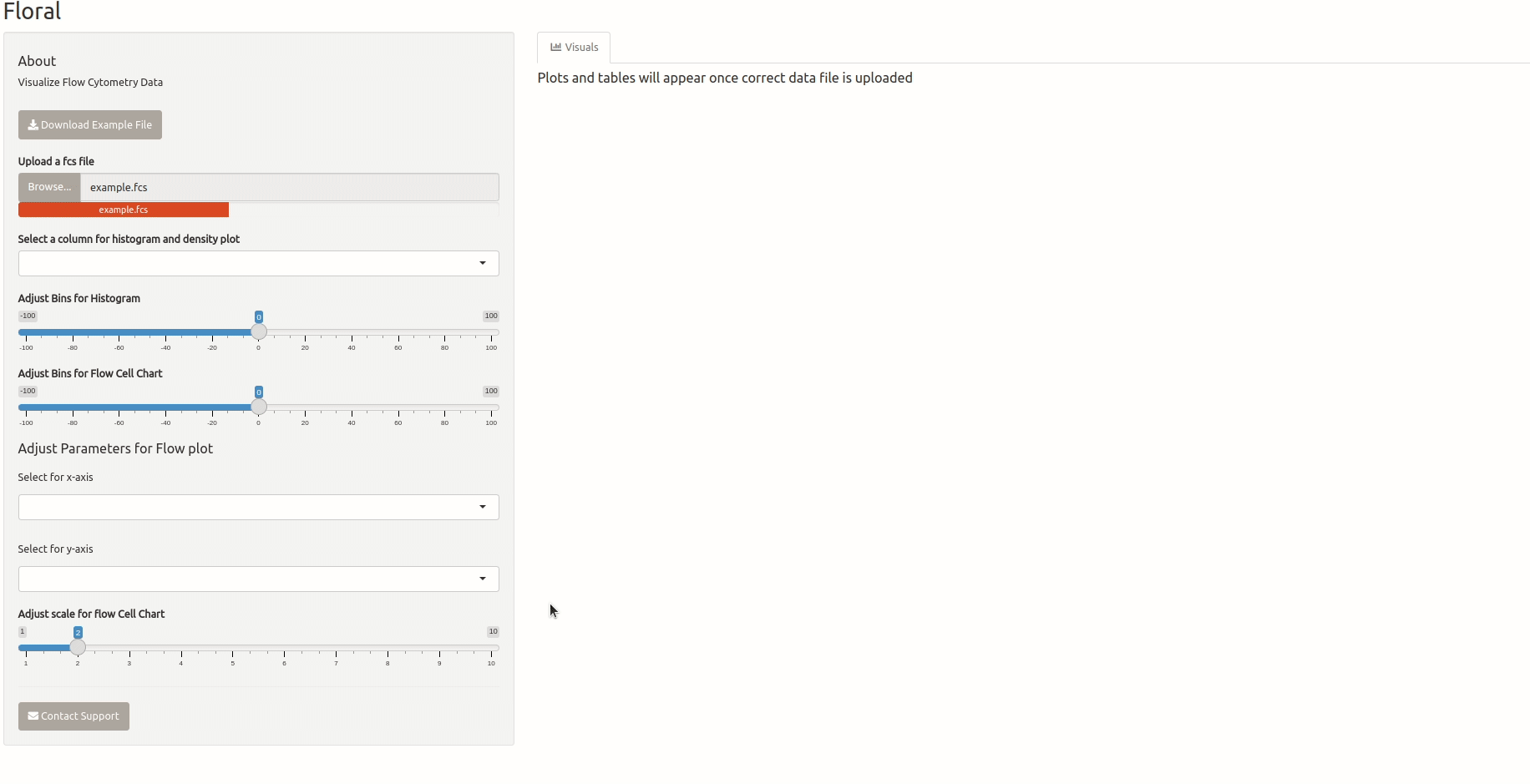Screen dimensions: 1530x784
Task: Click the example.fcs file name field
Action: [x=289, y=188]
